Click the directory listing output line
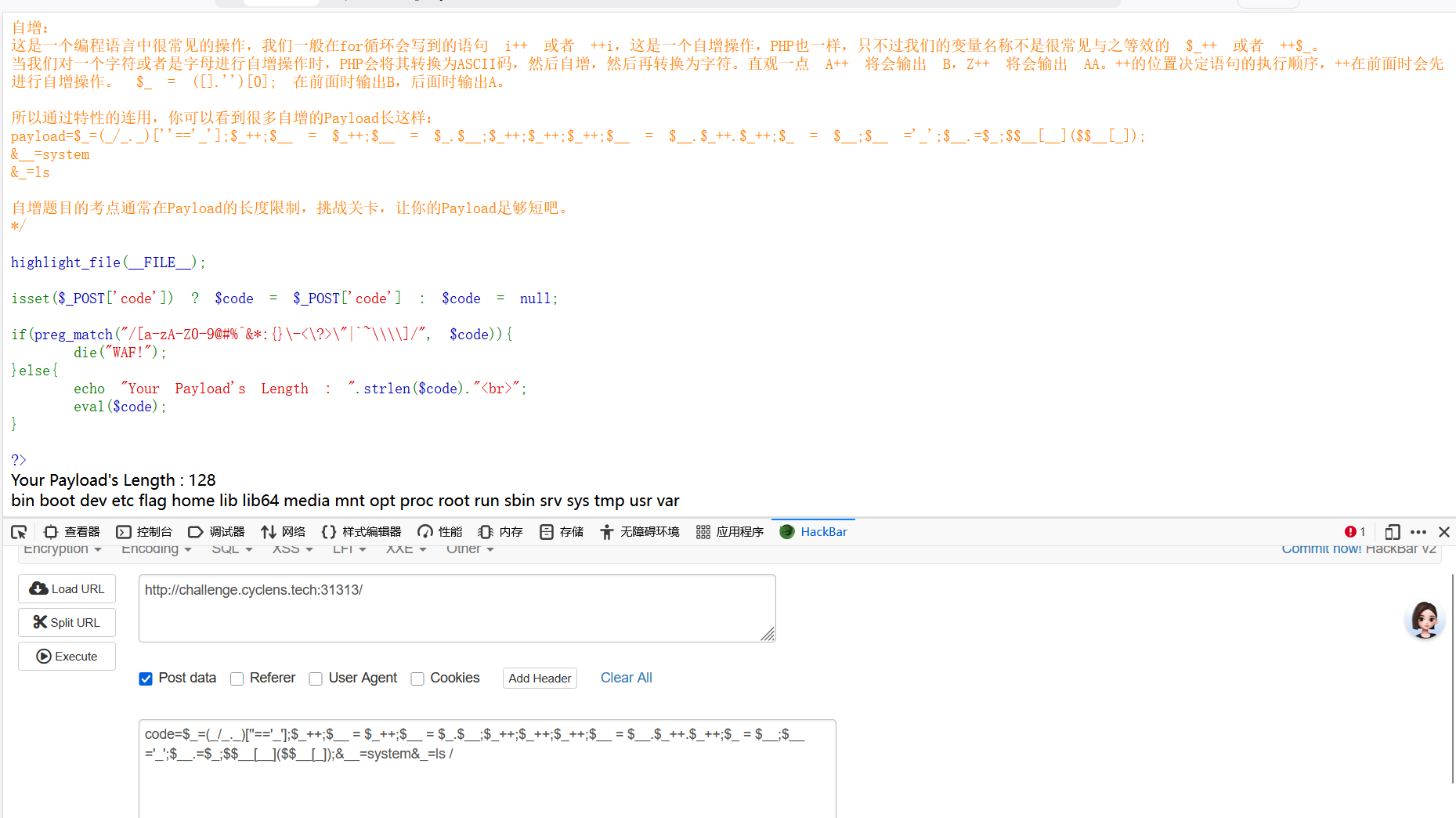 (x=345, y=501)
